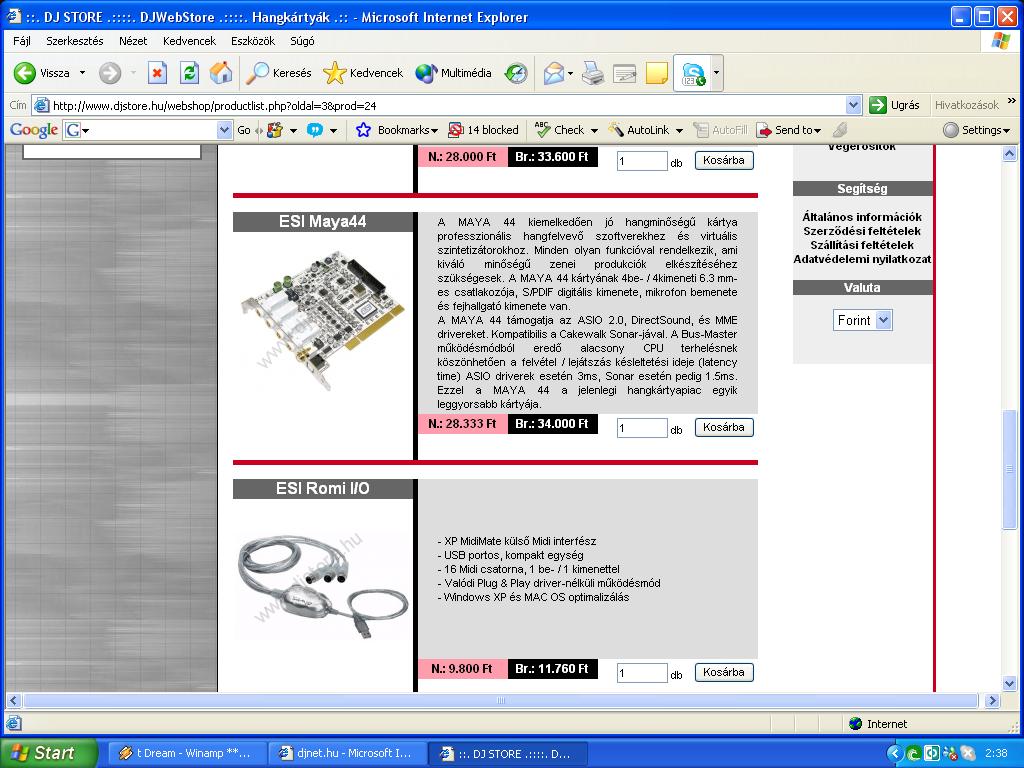Viewport: 1024px width, 768px height.
Task: Click the AutoFill toolbar button
Action: (x=720, y=130)
